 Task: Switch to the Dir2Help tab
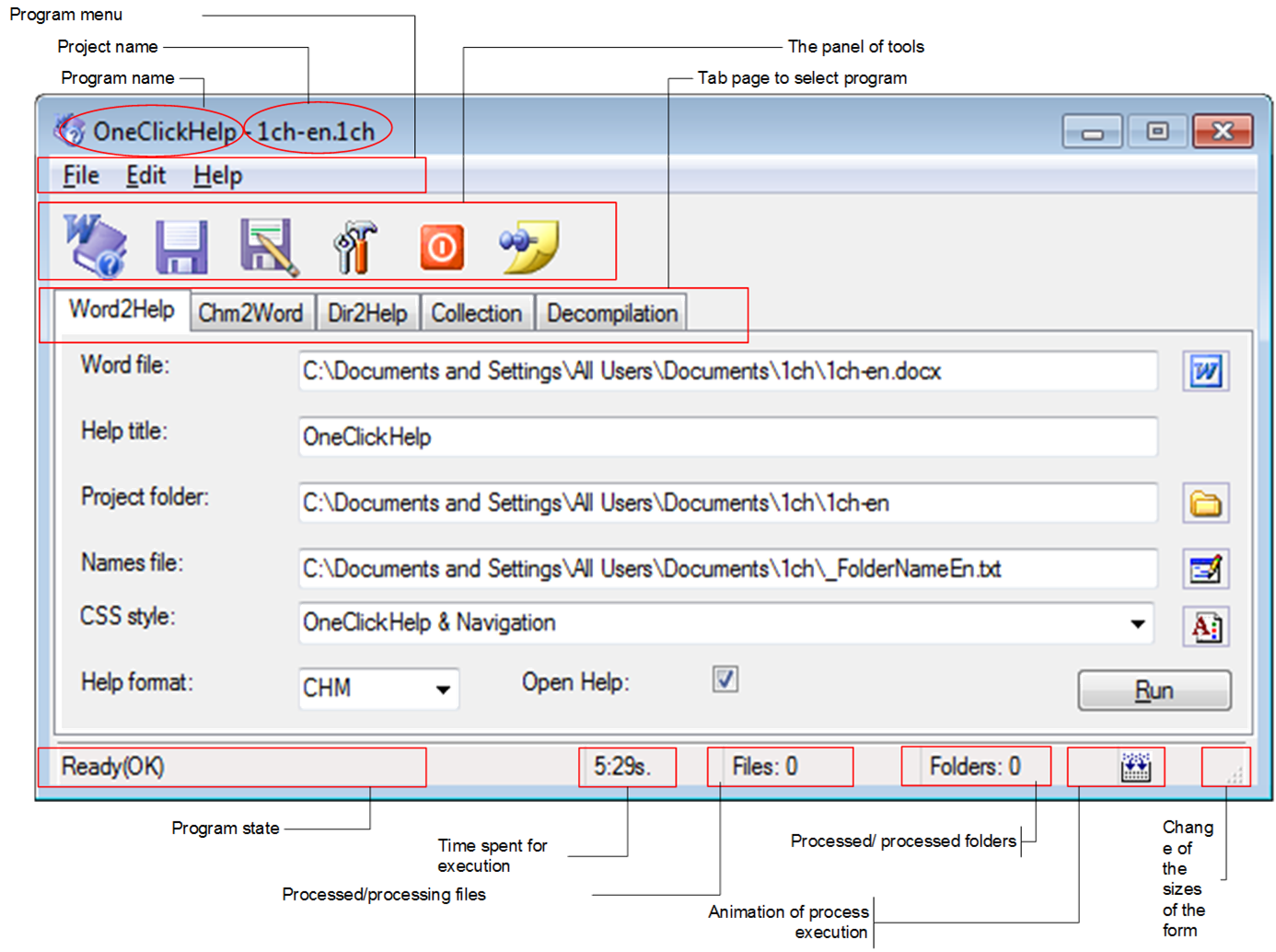367,313
